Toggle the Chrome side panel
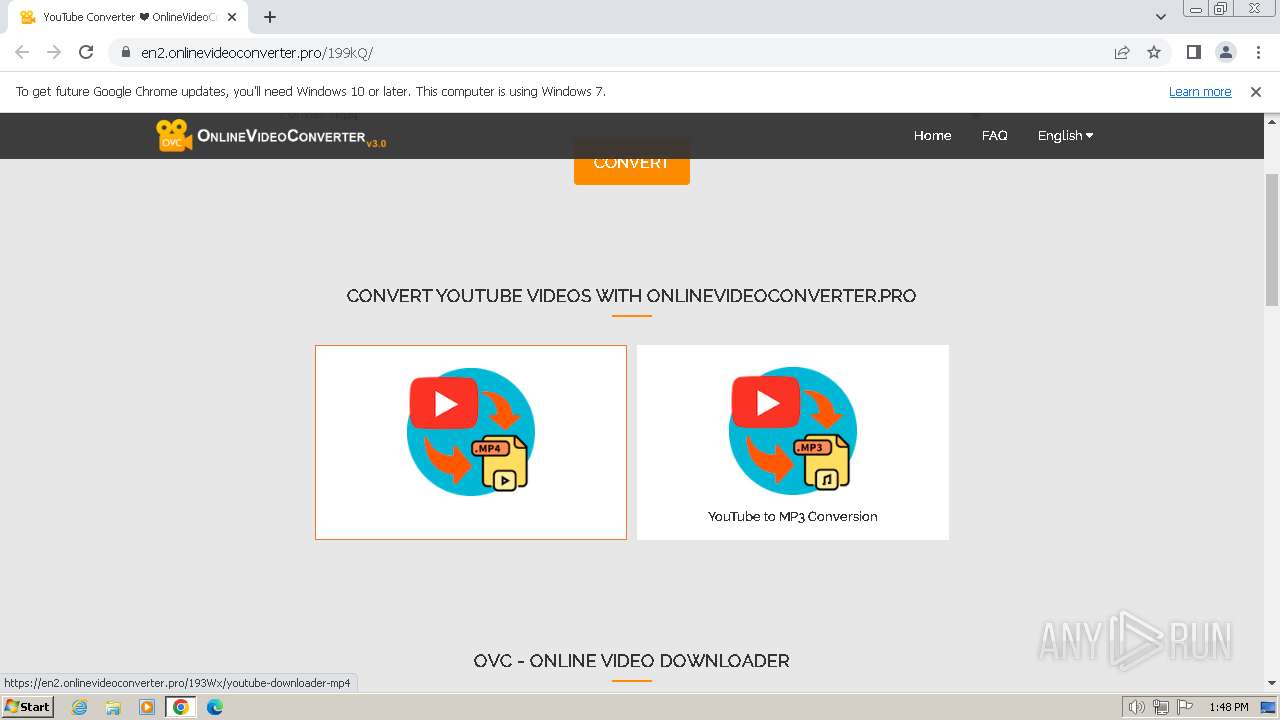1280x720 pixels. tap(1193, 52)
